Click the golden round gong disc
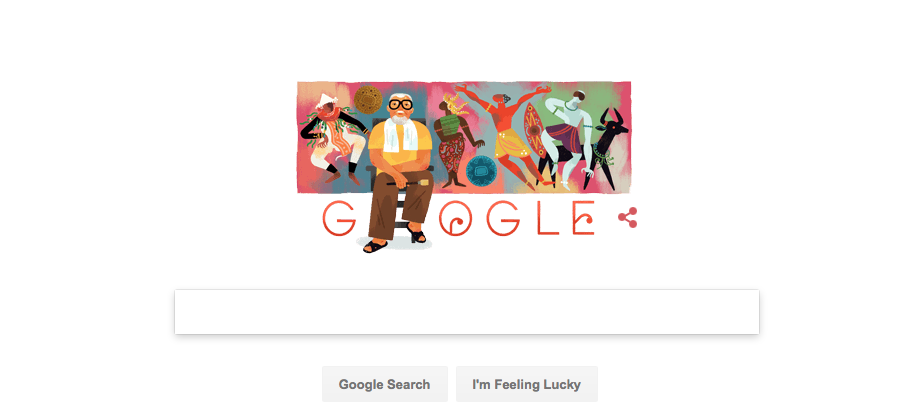The image size is (922, 410). pyautogui.click(x=368, y=99)
